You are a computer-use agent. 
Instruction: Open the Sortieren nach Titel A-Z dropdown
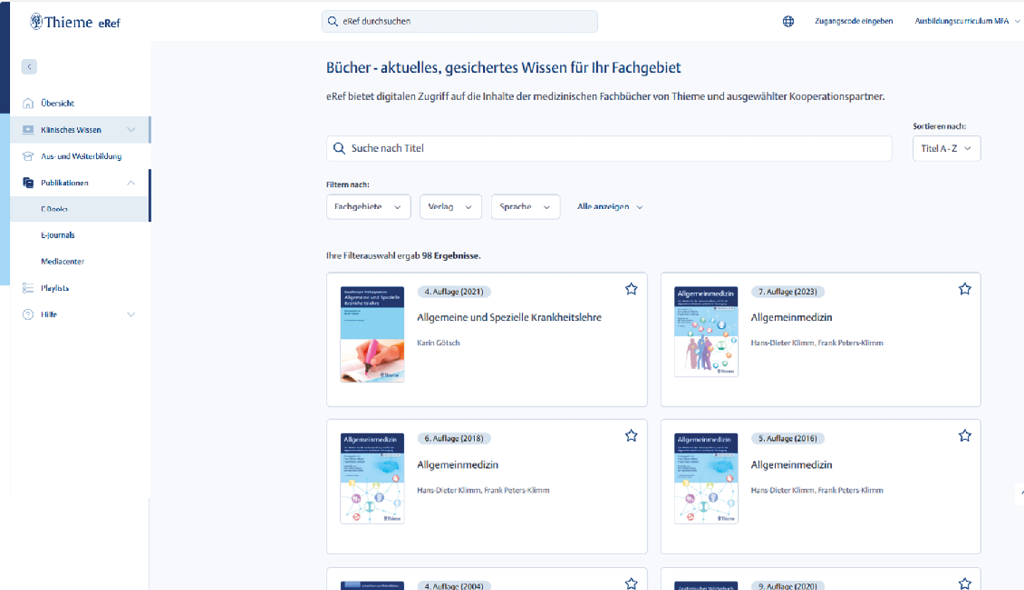click(946, 148)
